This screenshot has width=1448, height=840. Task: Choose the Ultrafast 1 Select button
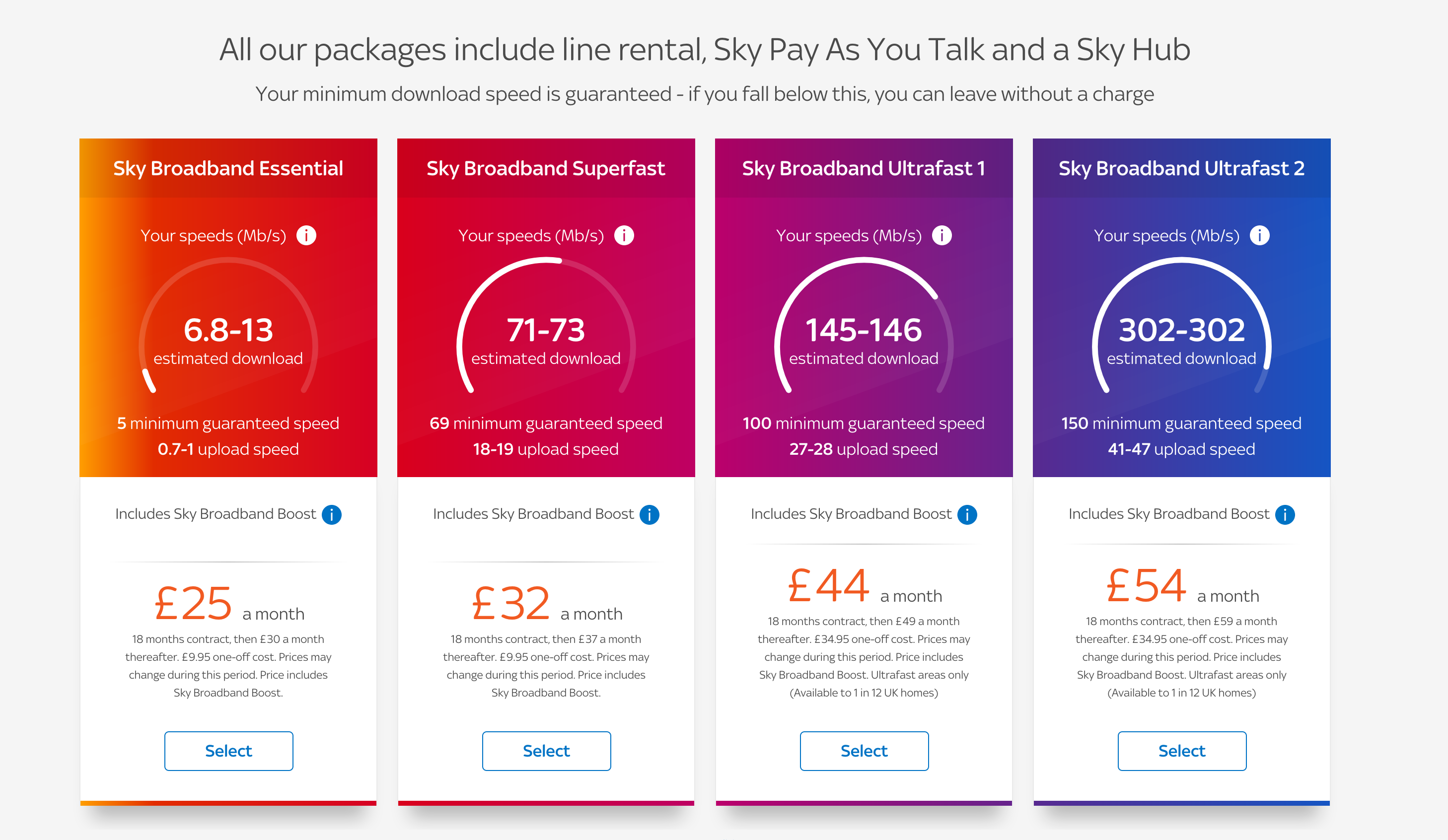tap(864, 751)
